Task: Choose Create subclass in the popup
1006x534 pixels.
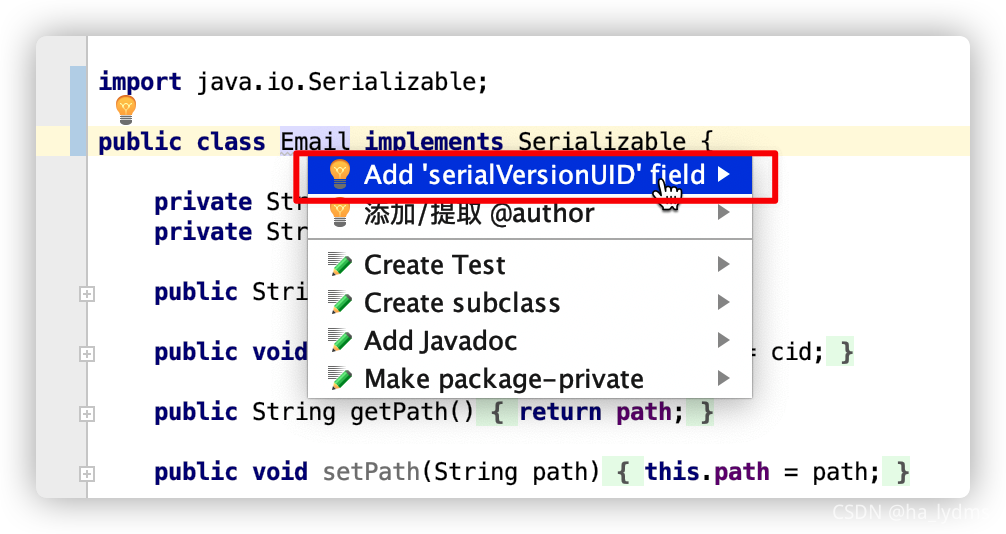Action: coord(462,303)
